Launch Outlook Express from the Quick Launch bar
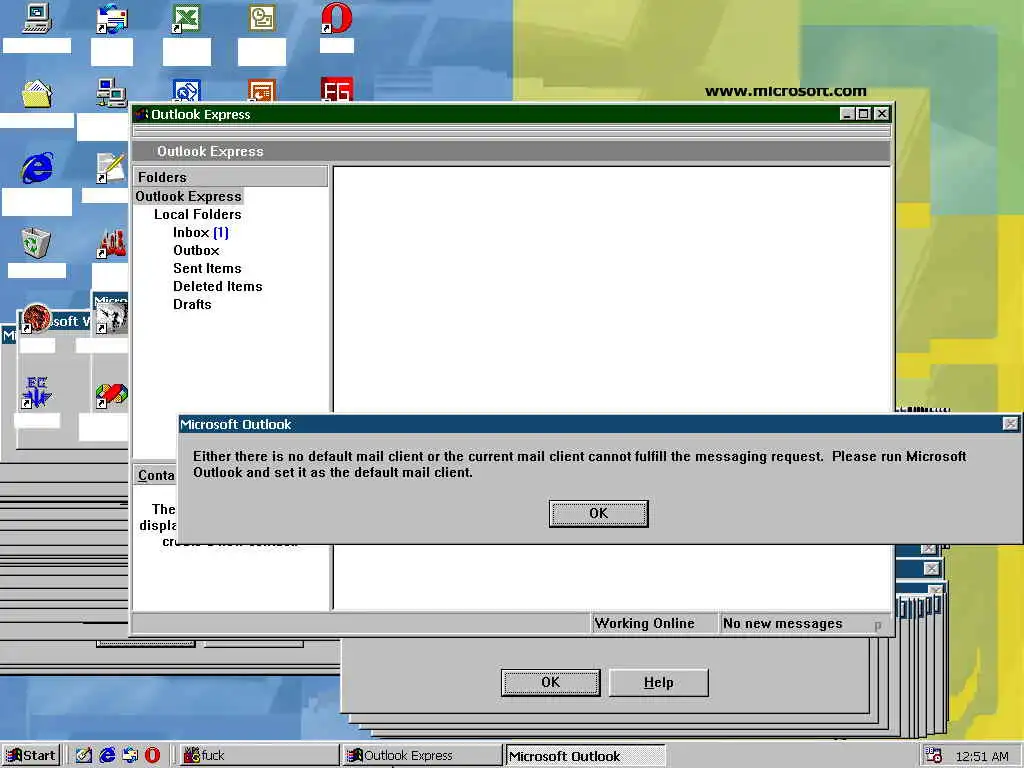The width and height of the screenshot is (1024, 768). pyautogui.click(x=130, y=755)
